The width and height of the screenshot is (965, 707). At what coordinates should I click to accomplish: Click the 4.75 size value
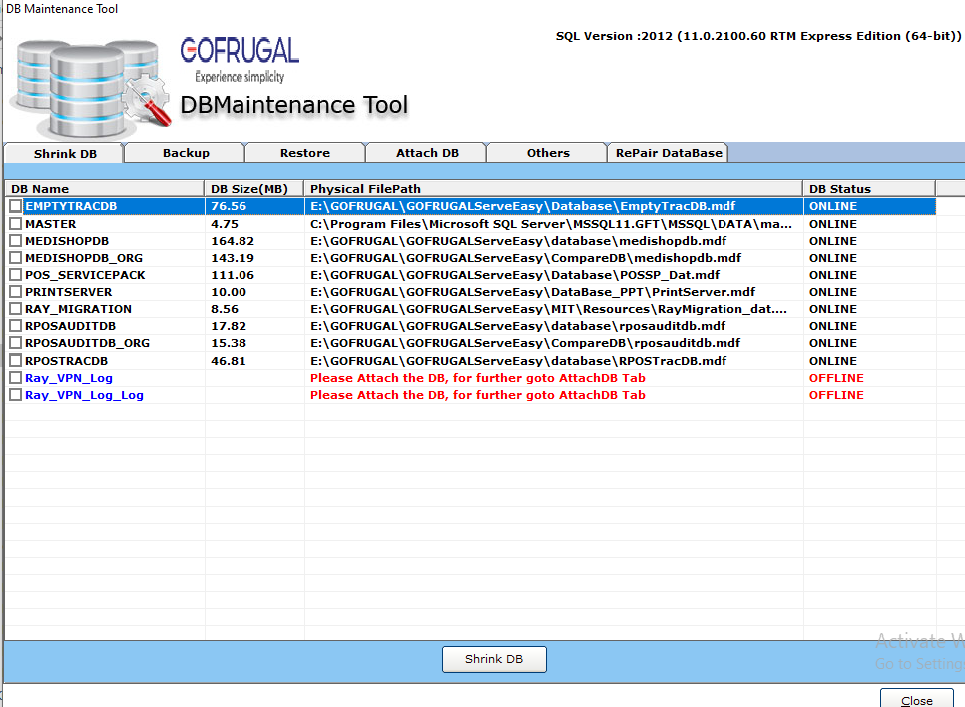pyautogui.click(x=225, y=224)
